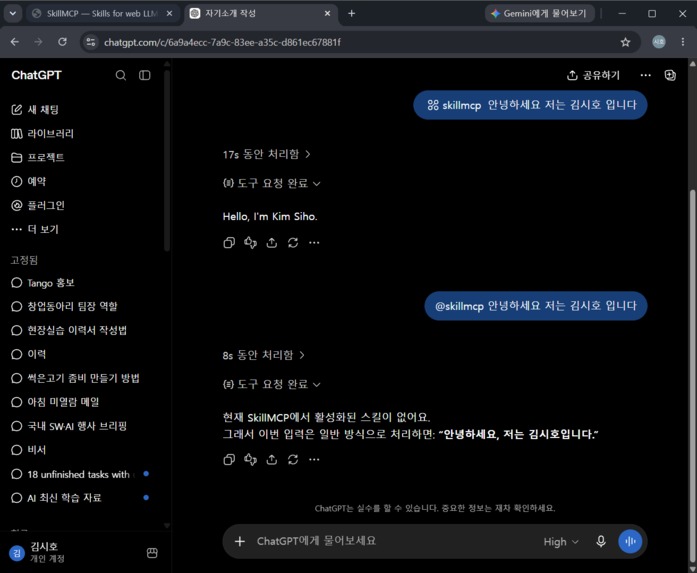Screen dimensions: 697x573
Task: Rate the Hello, I'm Kim Siho response
Action: [x=250, y=243]
